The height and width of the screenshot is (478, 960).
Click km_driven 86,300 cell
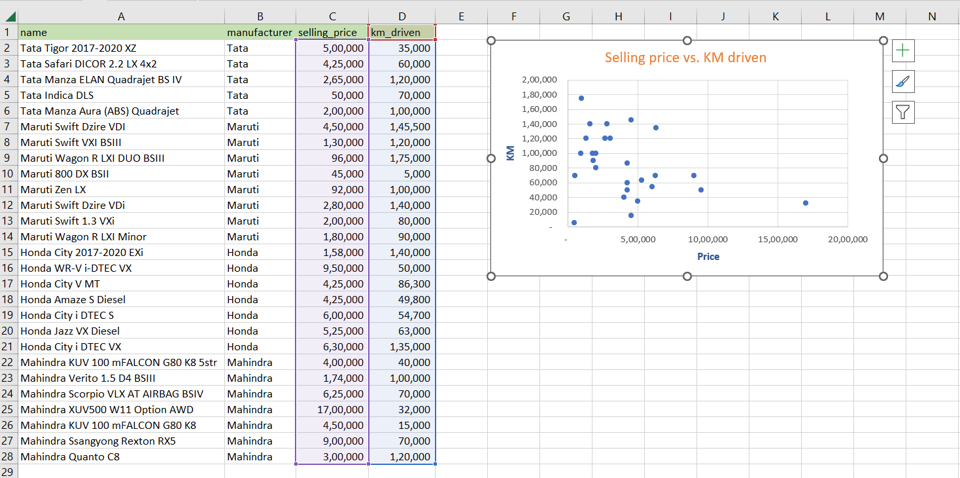coord(402,284)
